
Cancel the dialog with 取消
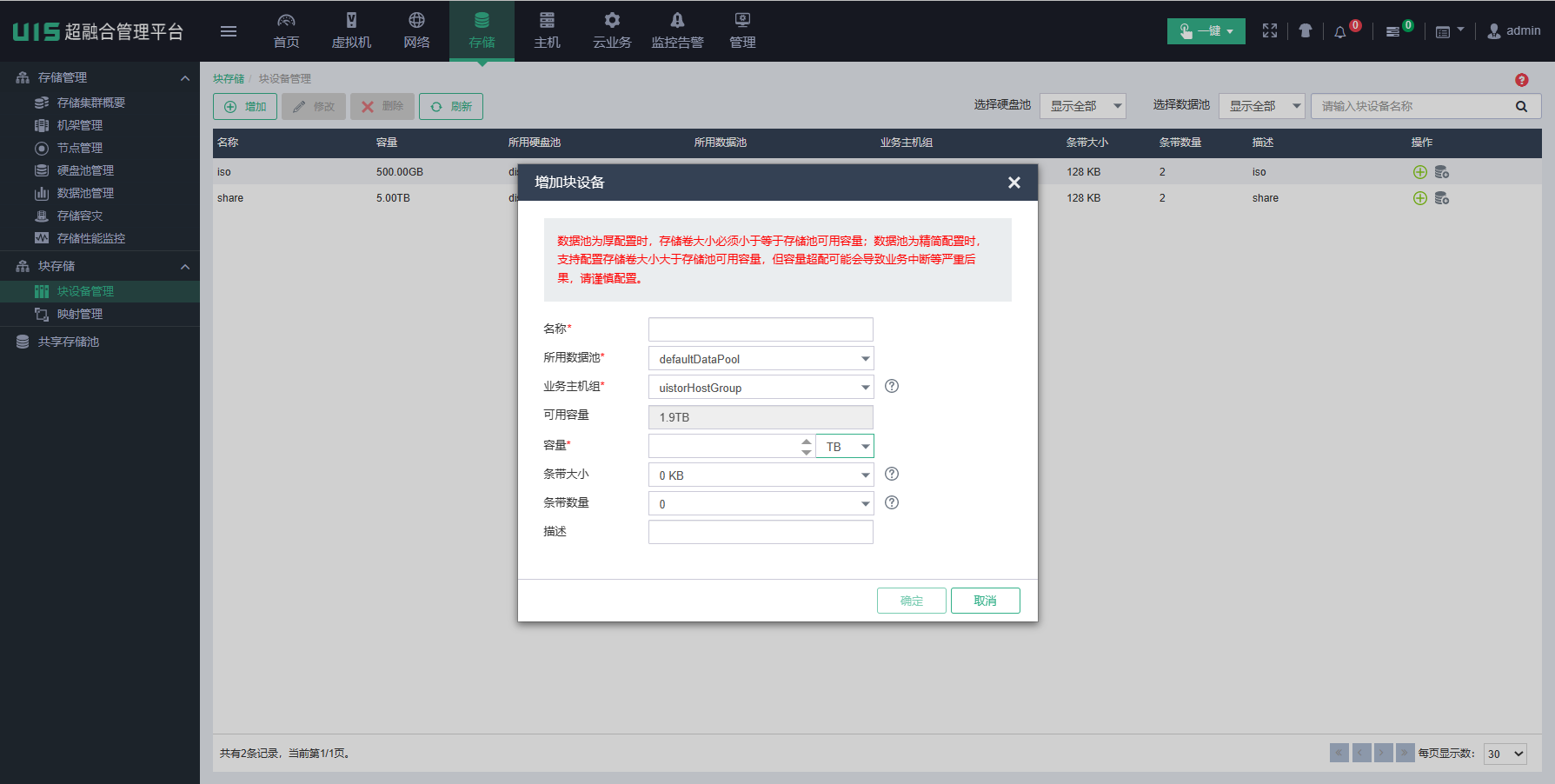986,601
